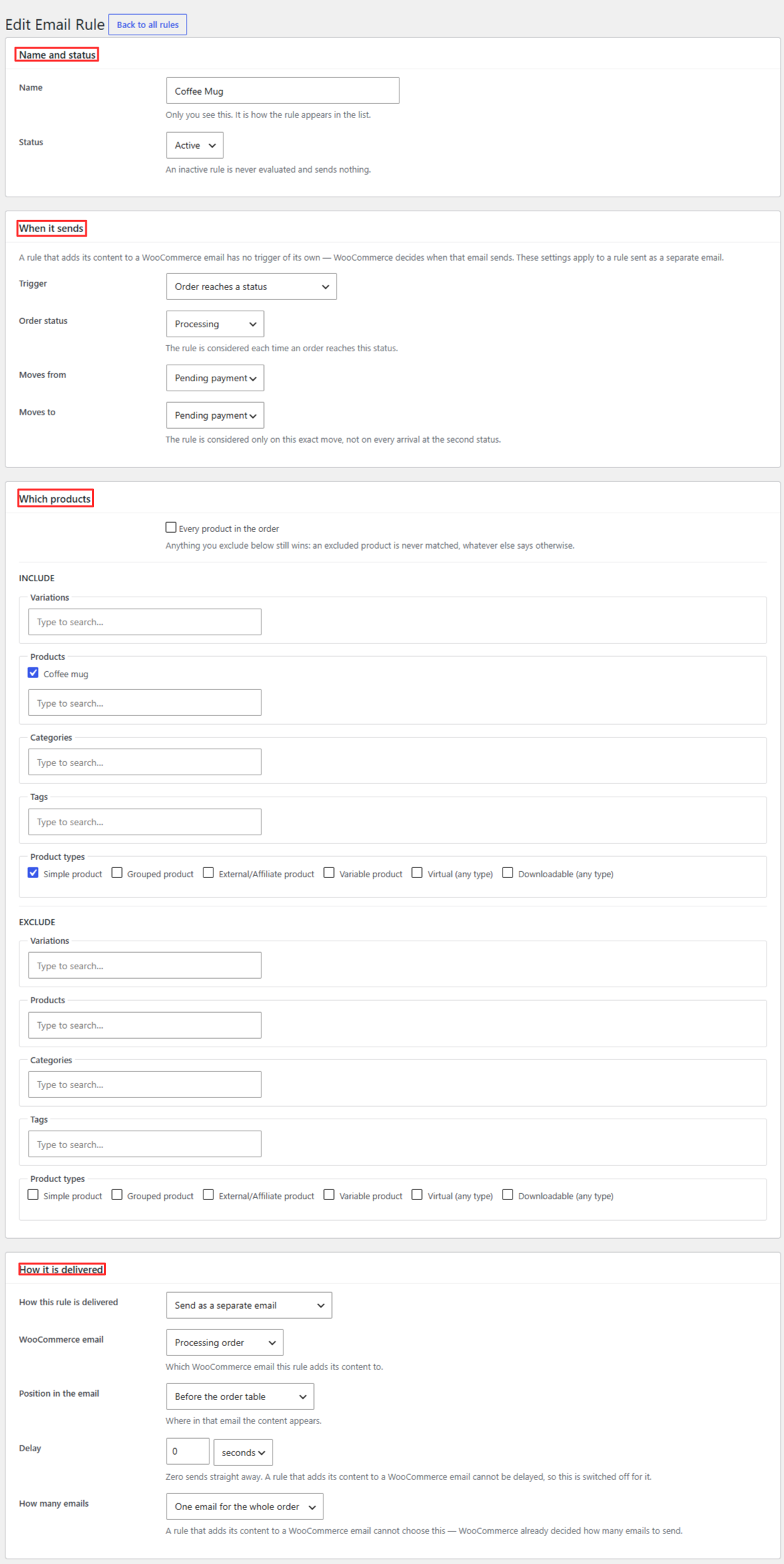Click the How it is delivered section heading
This screenshot has height=1564, width=784.
pos(61,1269)
